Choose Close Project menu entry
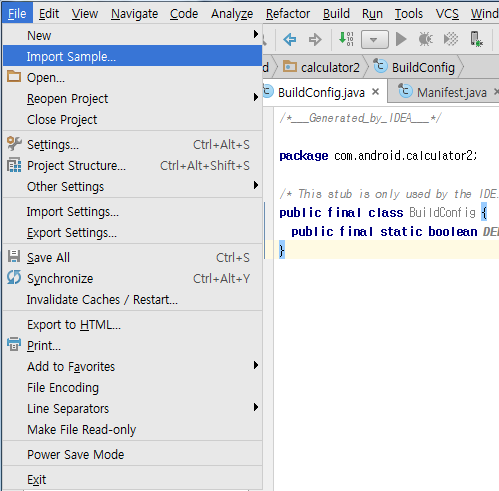 click(133, 119)
